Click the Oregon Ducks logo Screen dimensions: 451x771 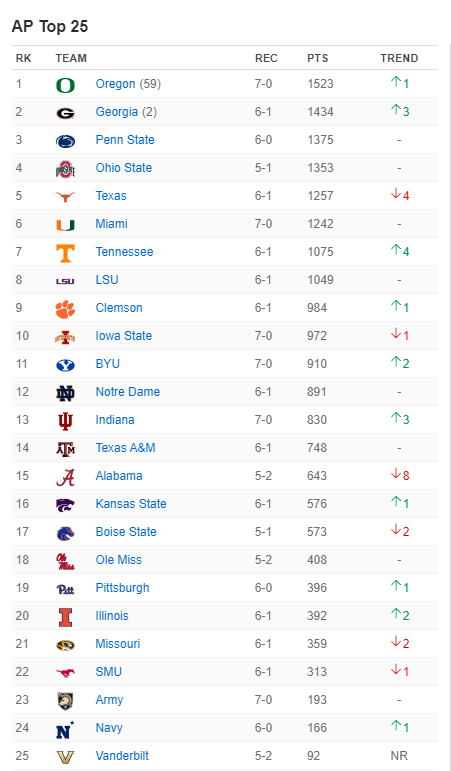pyautogui.click(x=65, y=85)
